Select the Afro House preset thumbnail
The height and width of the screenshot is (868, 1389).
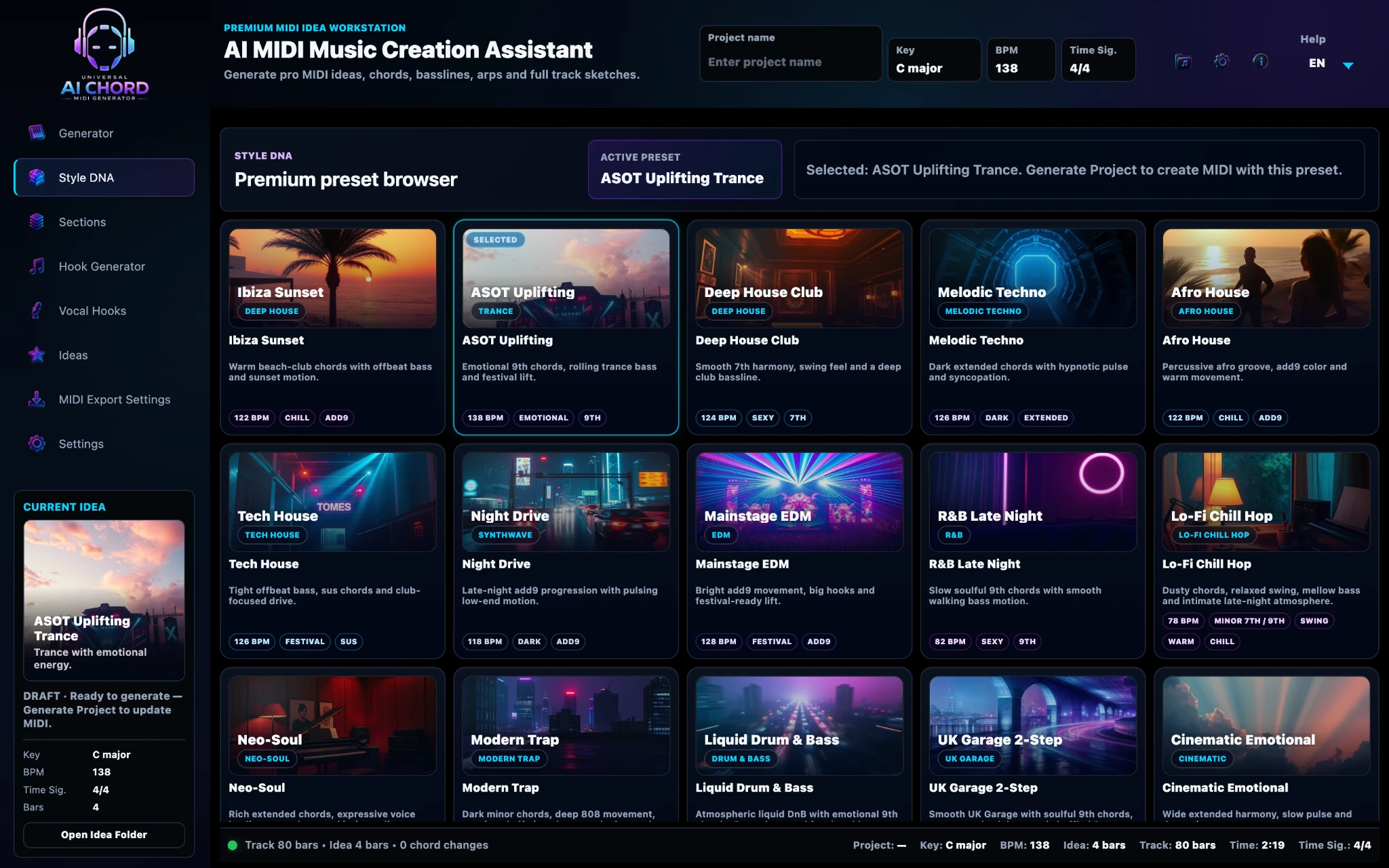(x=1266, y=278)
